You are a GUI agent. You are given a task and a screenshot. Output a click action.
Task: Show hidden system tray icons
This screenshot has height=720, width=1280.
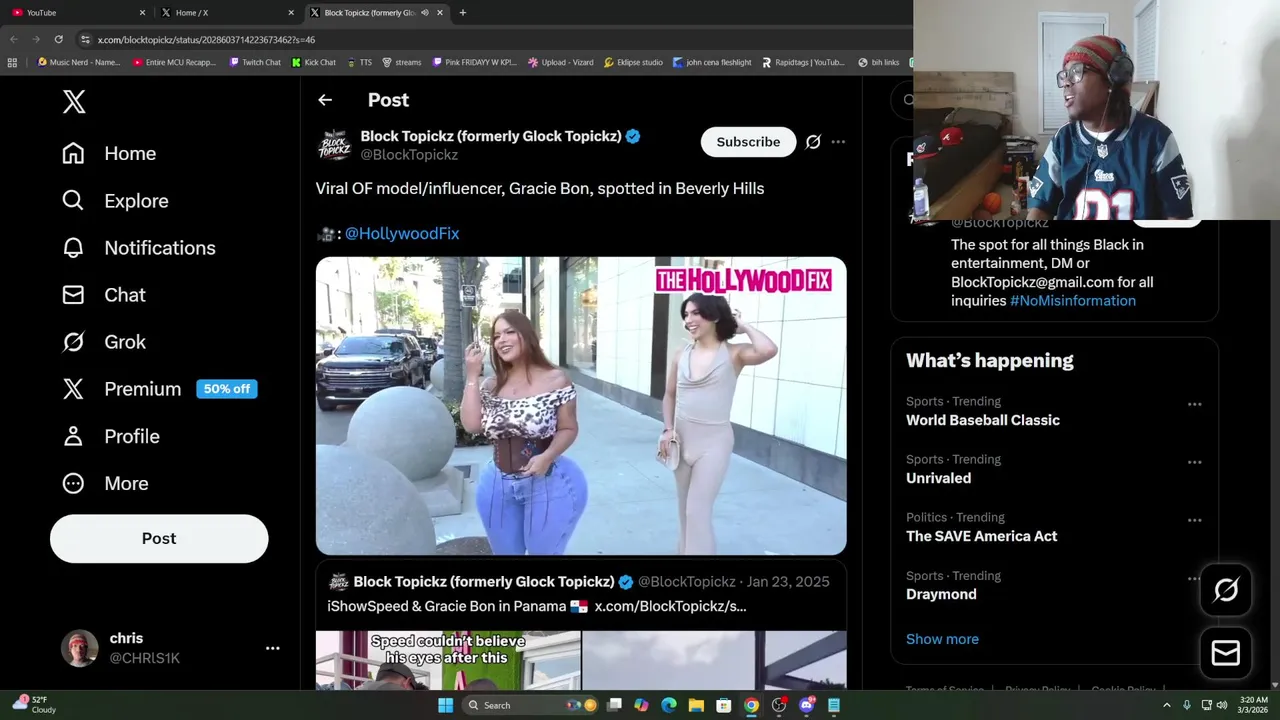pyautogui.click(x=1166, y=705)
